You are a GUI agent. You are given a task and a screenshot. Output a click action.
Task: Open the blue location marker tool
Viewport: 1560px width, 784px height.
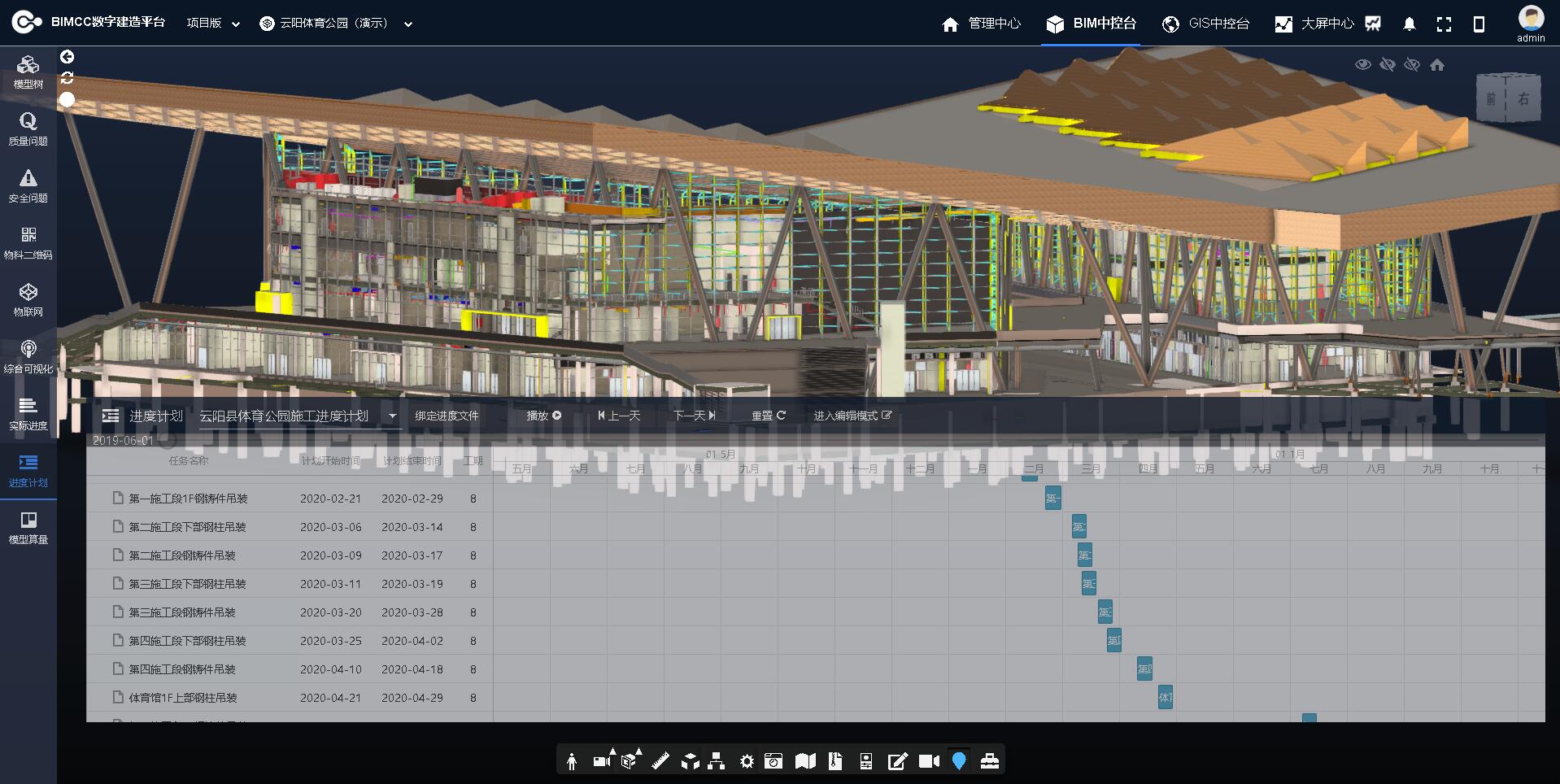pos(959,761)
